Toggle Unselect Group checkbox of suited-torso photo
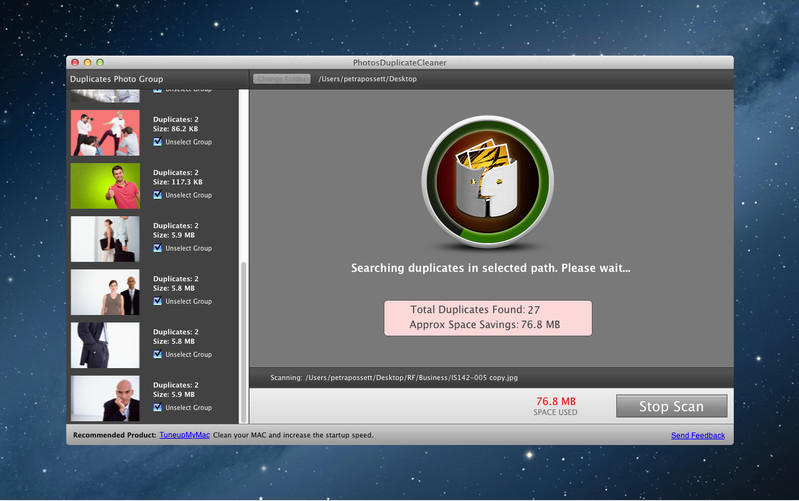 tap(157, 354)
